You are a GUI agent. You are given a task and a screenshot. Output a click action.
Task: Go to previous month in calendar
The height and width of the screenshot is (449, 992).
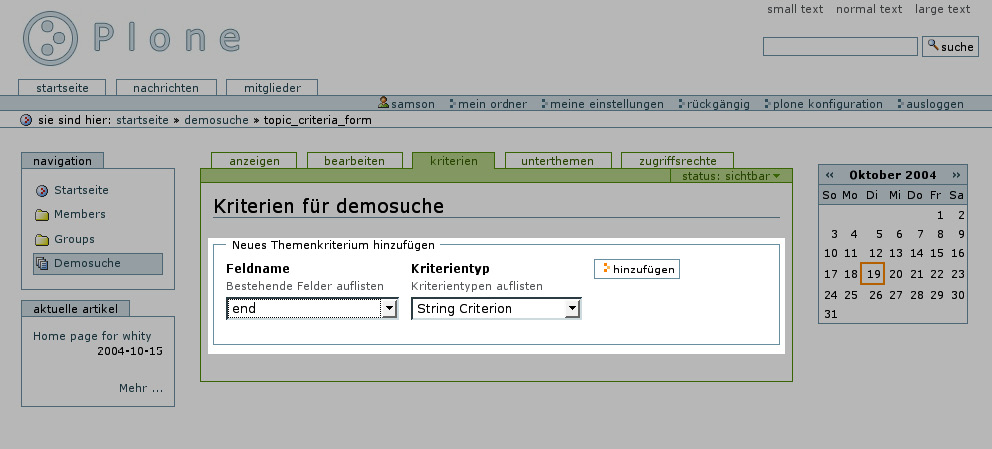click(829, 175)
